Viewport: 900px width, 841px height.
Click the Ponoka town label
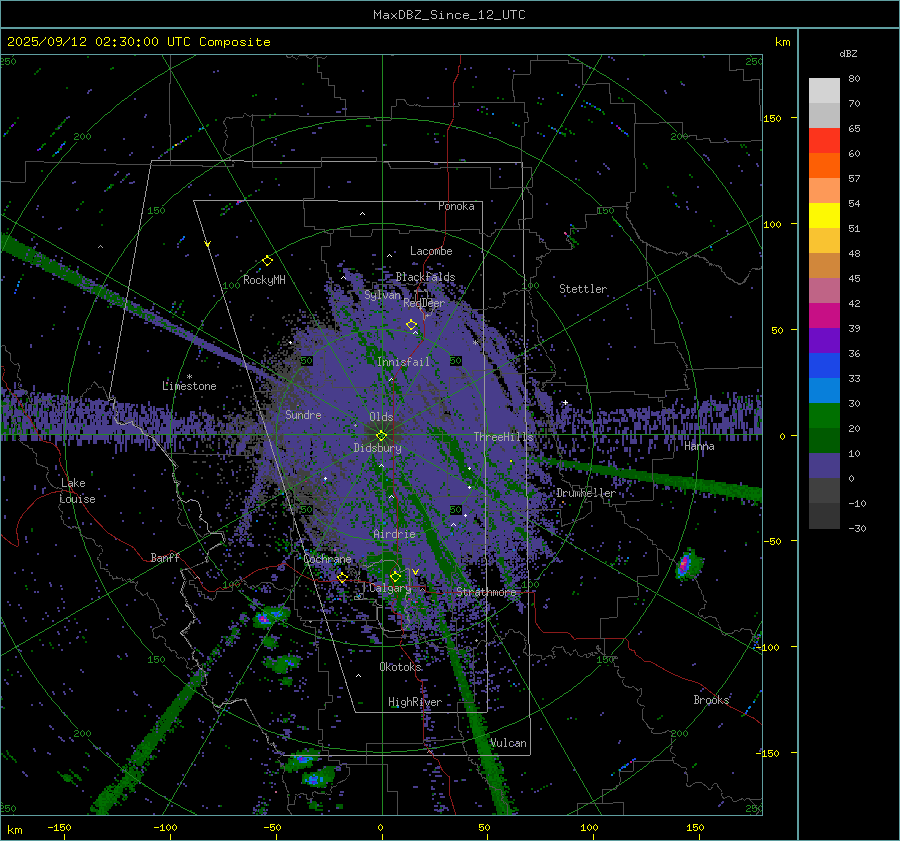(x=456, y=206)
